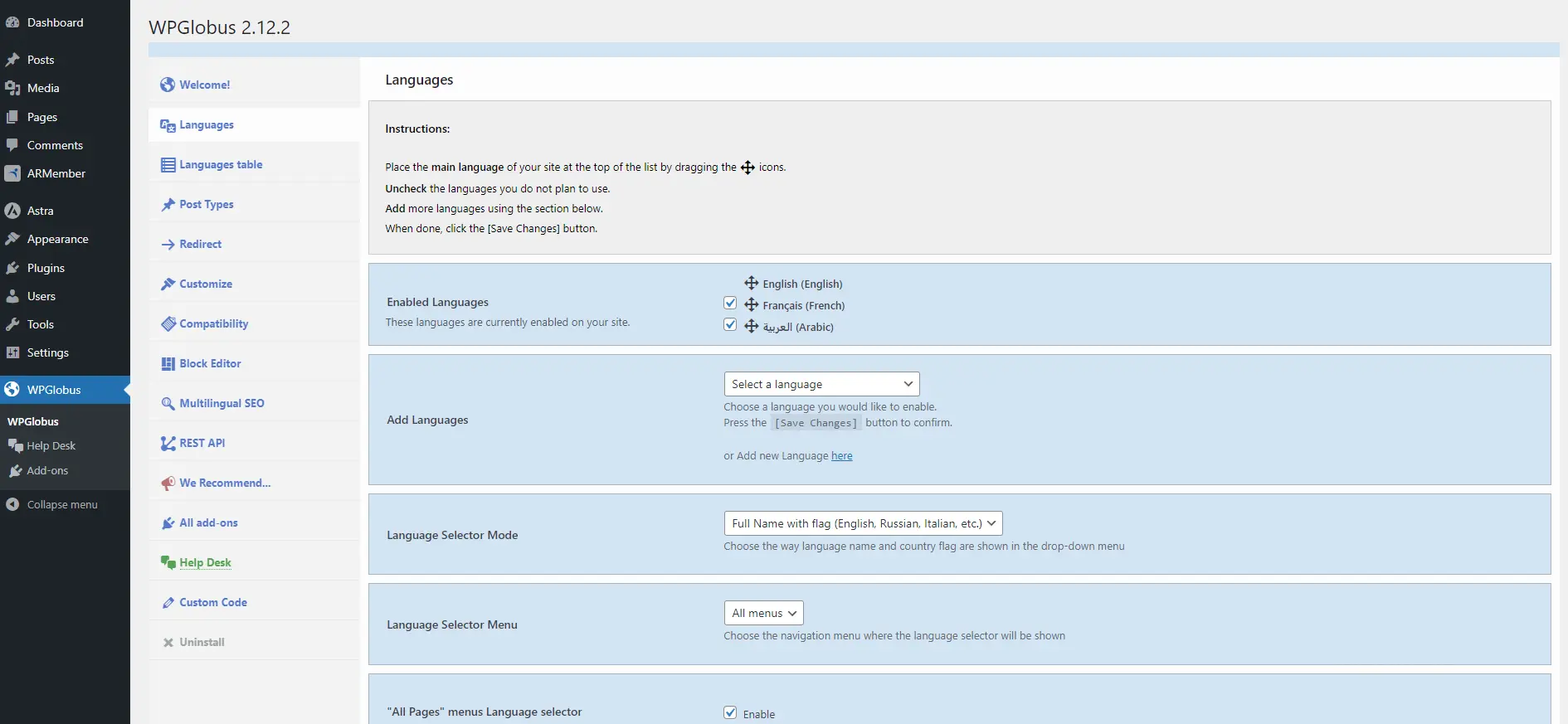Click the Settings sliders icon
The width and height of the screenshot is (1568, 724).
coord(12,352)
